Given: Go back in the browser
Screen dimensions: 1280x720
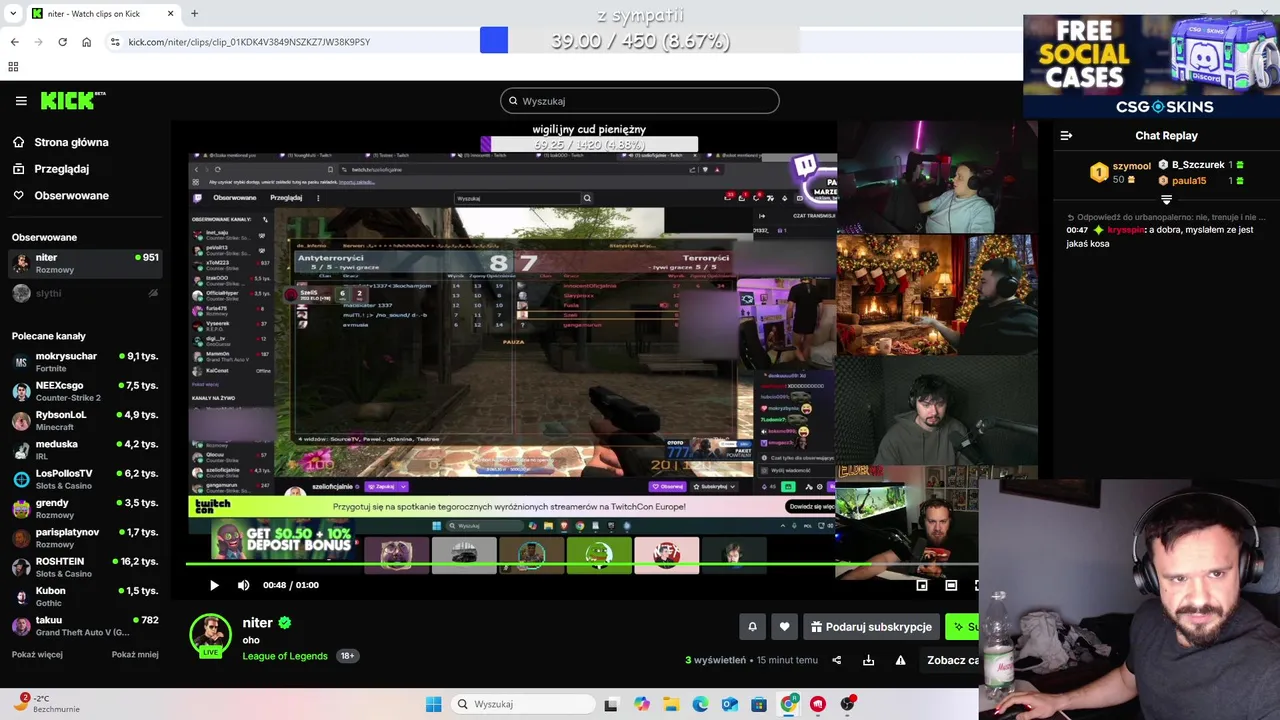Looking at the screenshot, I should pos(14,42).
